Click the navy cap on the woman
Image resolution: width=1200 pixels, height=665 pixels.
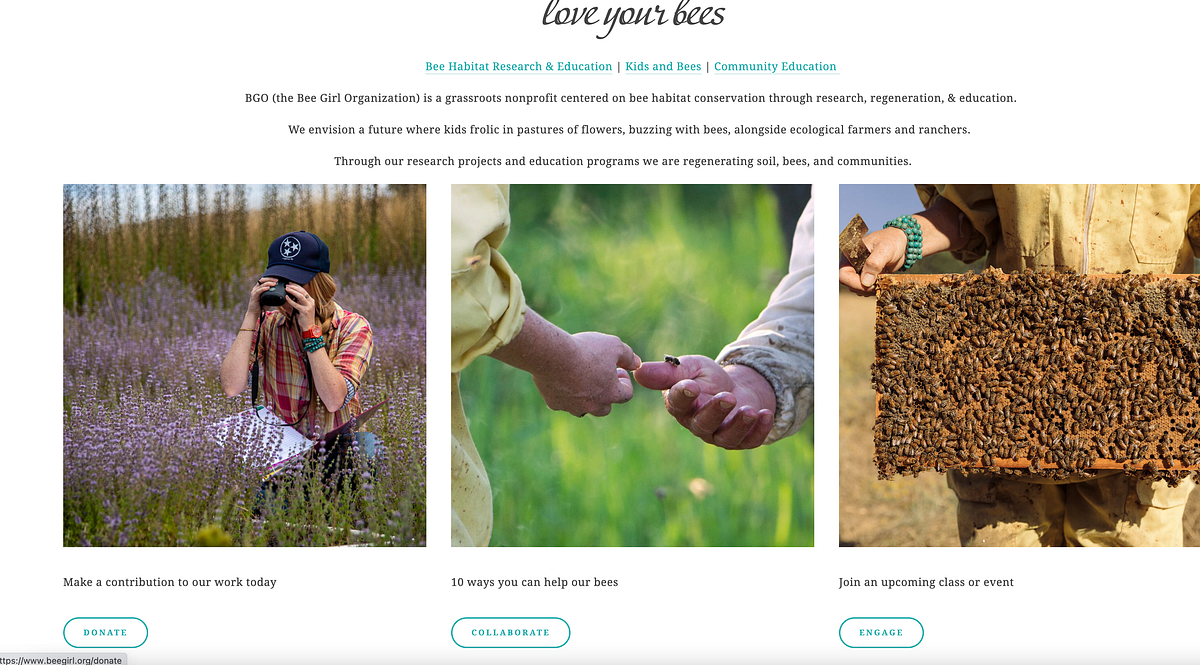[x=296, y=256]
